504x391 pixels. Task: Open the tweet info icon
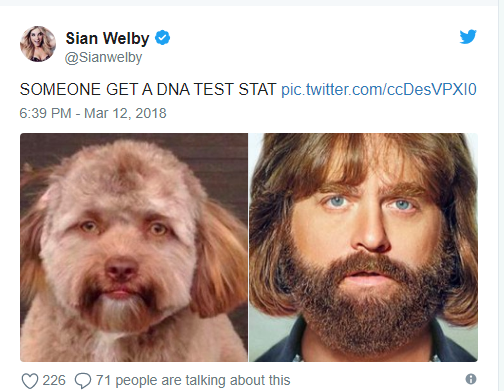tap(471, 379)
